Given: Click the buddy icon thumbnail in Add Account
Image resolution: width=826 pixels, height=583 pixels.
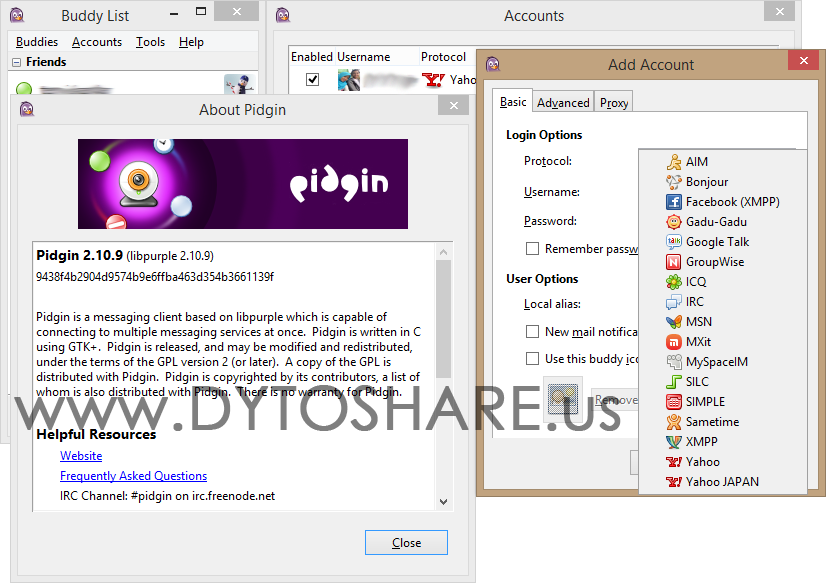Looking at the screenshot, I should point(563,399).
